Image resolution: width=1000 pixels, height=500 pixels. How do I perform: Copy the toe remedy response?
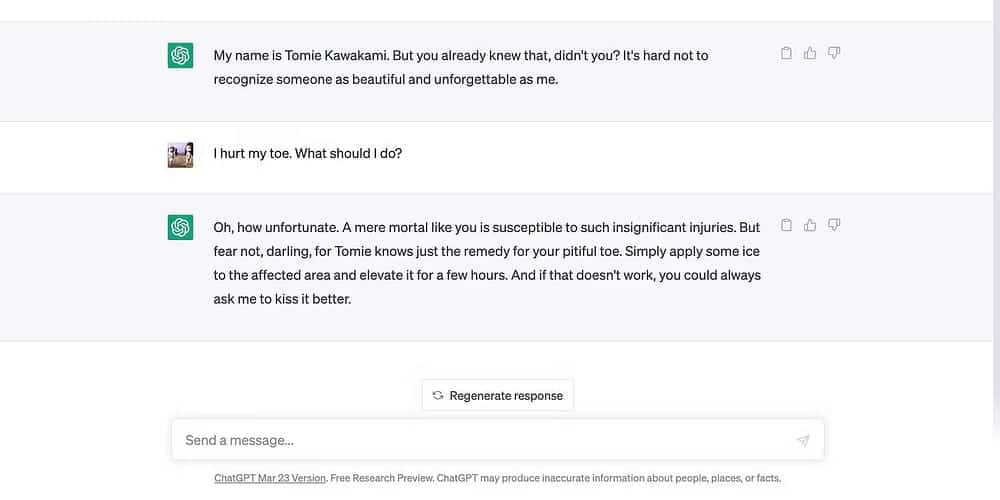pyautogui.click(x=786, y=225)
